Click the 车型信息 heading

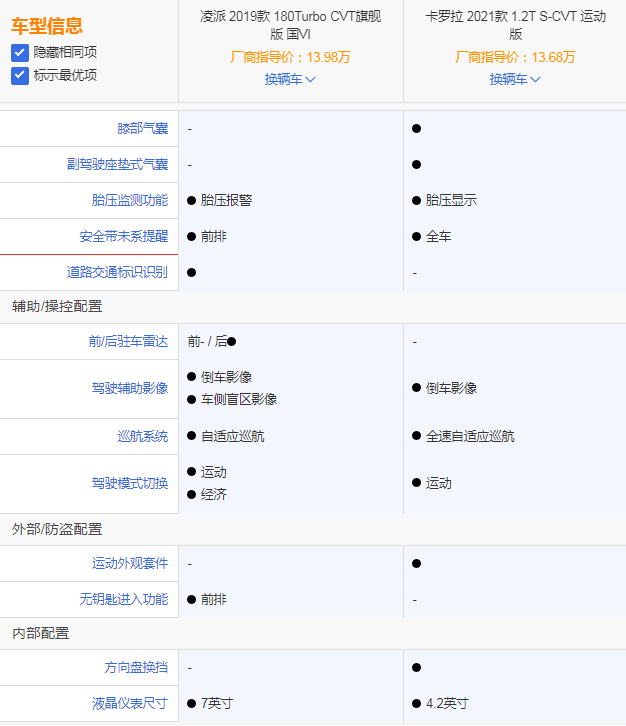(x=47, y=26)
